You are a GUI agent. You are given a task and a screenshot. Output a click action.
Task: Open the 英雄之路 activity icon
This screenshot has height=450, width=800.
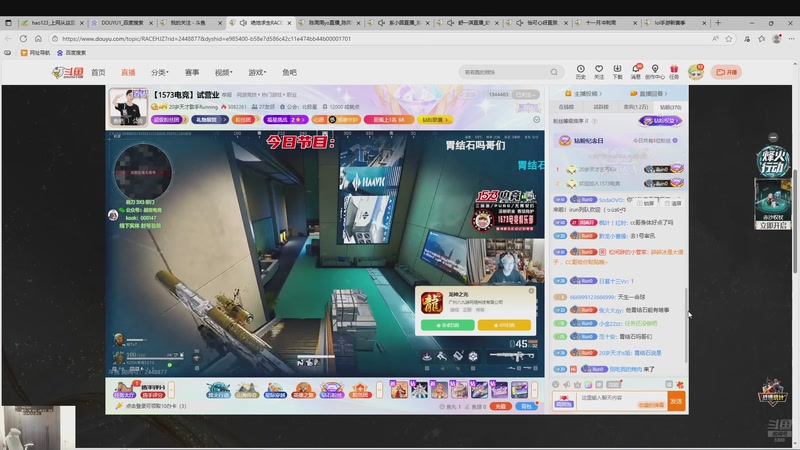pyautogui.click(x=303, y=390)
